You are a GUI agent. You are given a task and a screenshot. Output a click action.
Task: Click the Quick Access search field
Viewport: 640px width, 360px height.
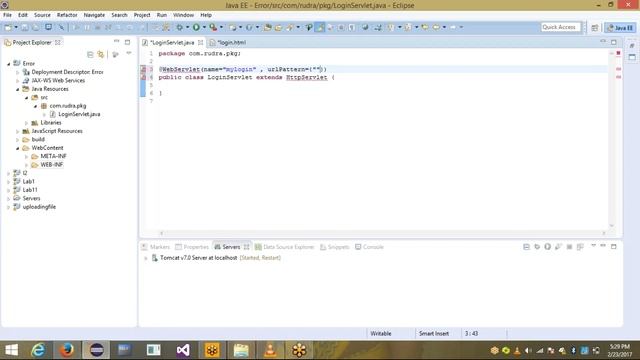(x=560, y=27)
